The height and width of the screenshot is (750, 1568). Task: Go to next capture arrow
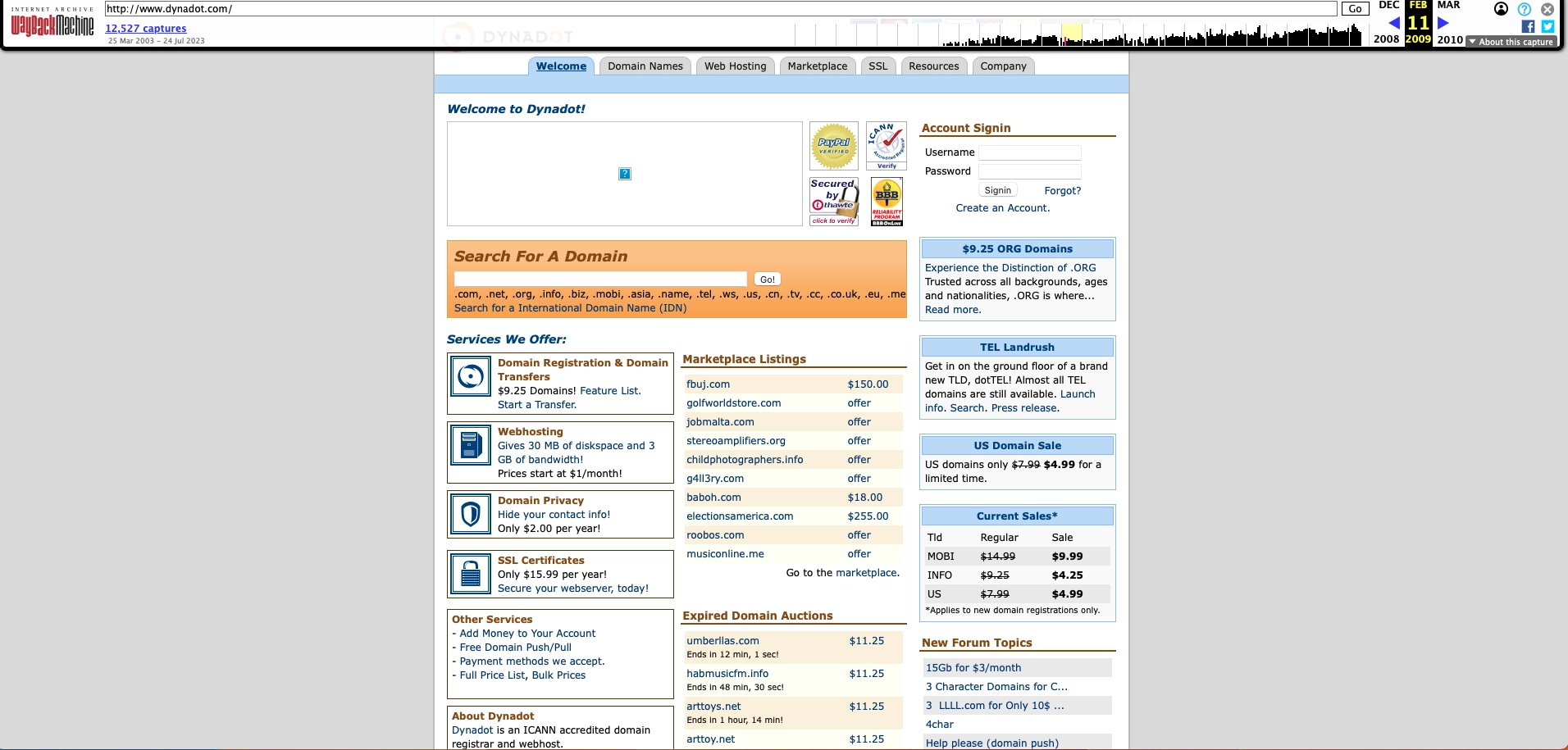[1443, 23]
